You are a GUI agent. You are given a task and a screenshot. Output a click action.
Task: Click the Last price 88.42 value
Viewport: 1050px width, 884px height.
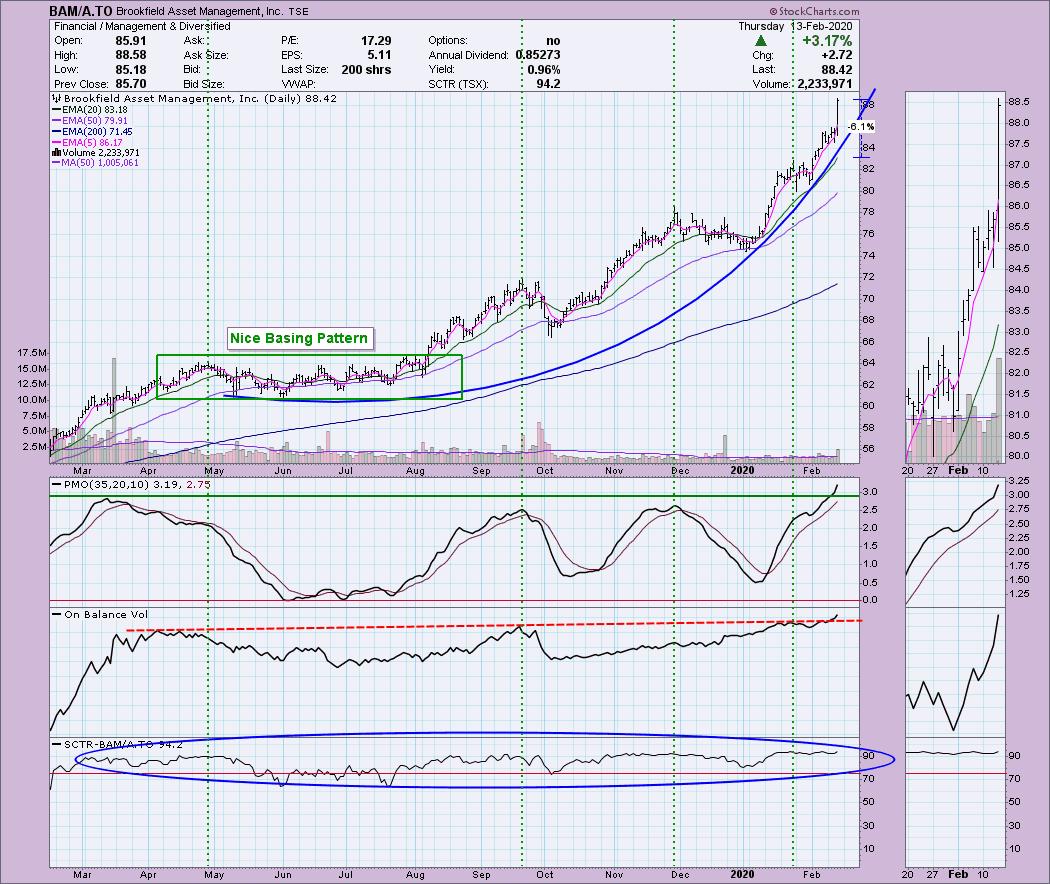(x=836, y=70)
